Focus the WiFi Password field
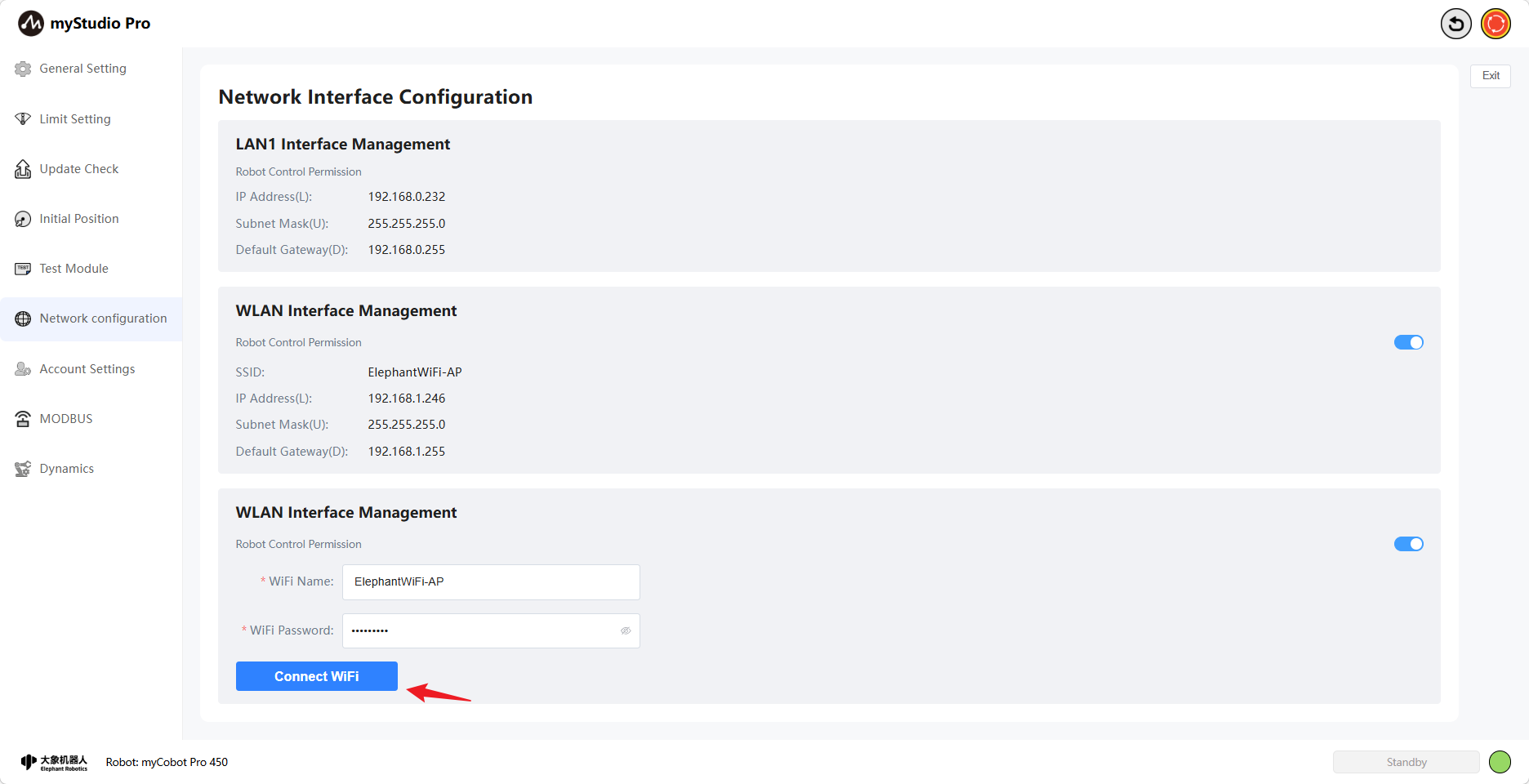This screenshot has width=1529, height=784. click(x=482, y=630)
